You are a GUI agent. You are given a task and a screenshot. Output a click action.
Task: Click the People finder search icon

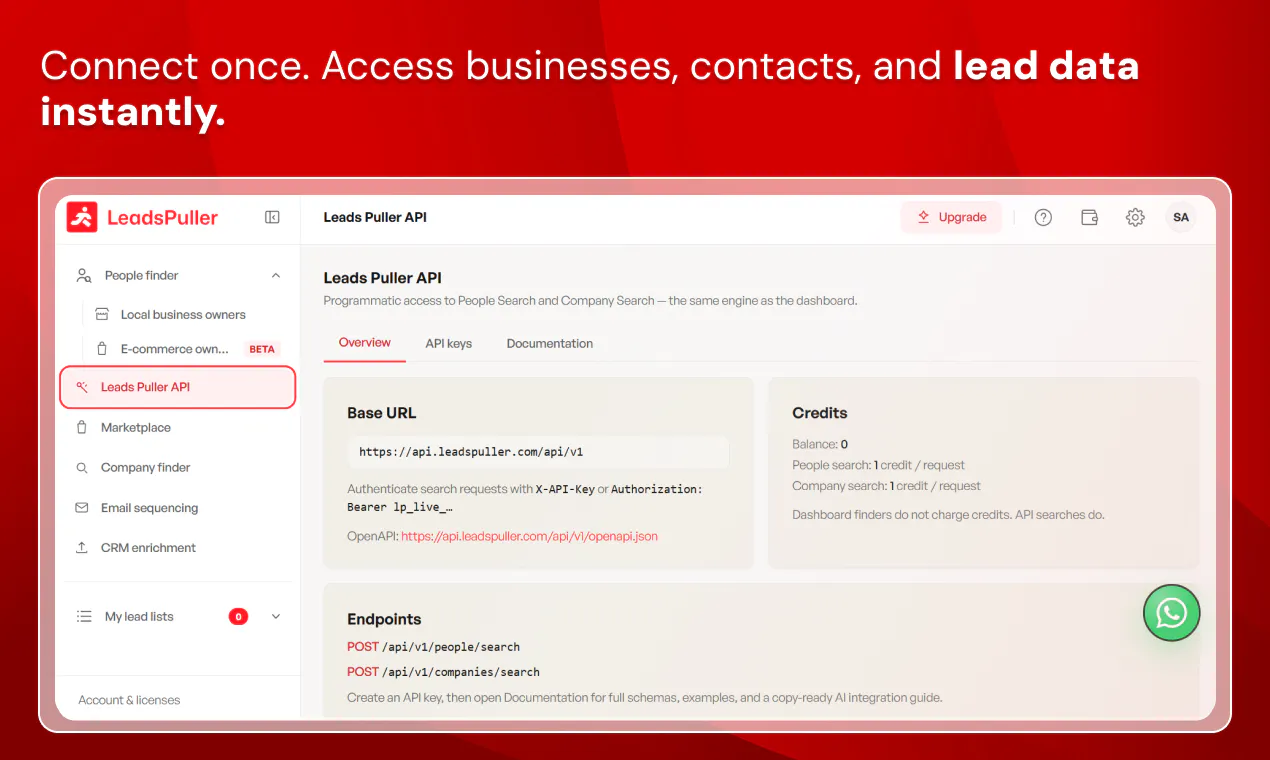point(84,276)
